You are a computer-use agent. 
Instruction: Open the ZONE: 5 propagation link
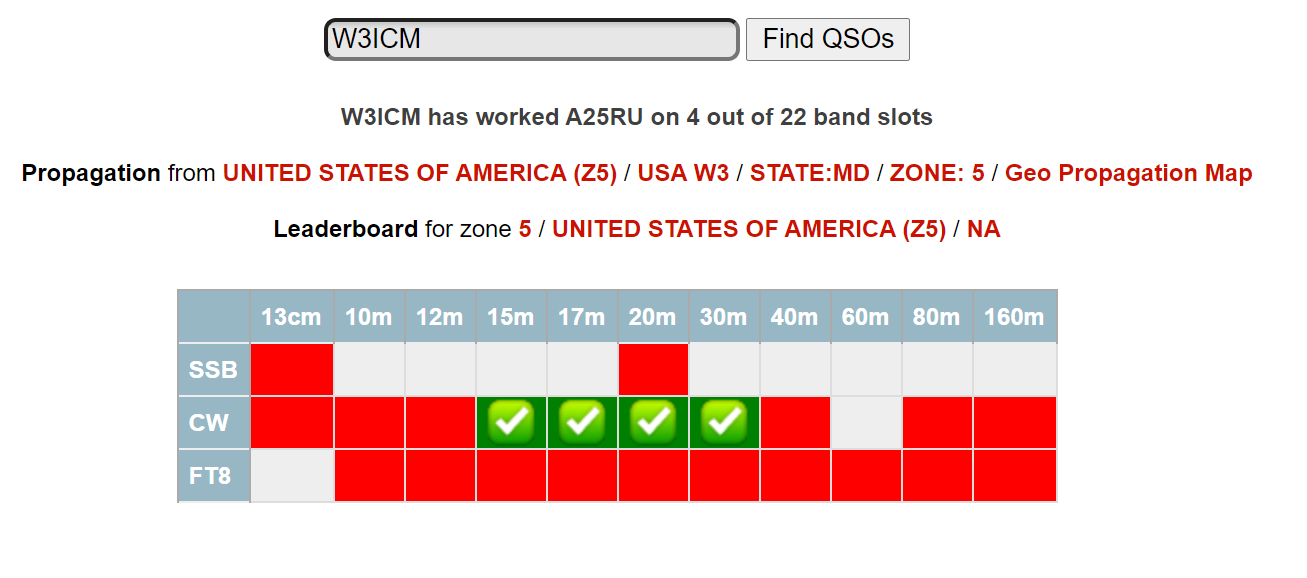click(x=937, y=173)
